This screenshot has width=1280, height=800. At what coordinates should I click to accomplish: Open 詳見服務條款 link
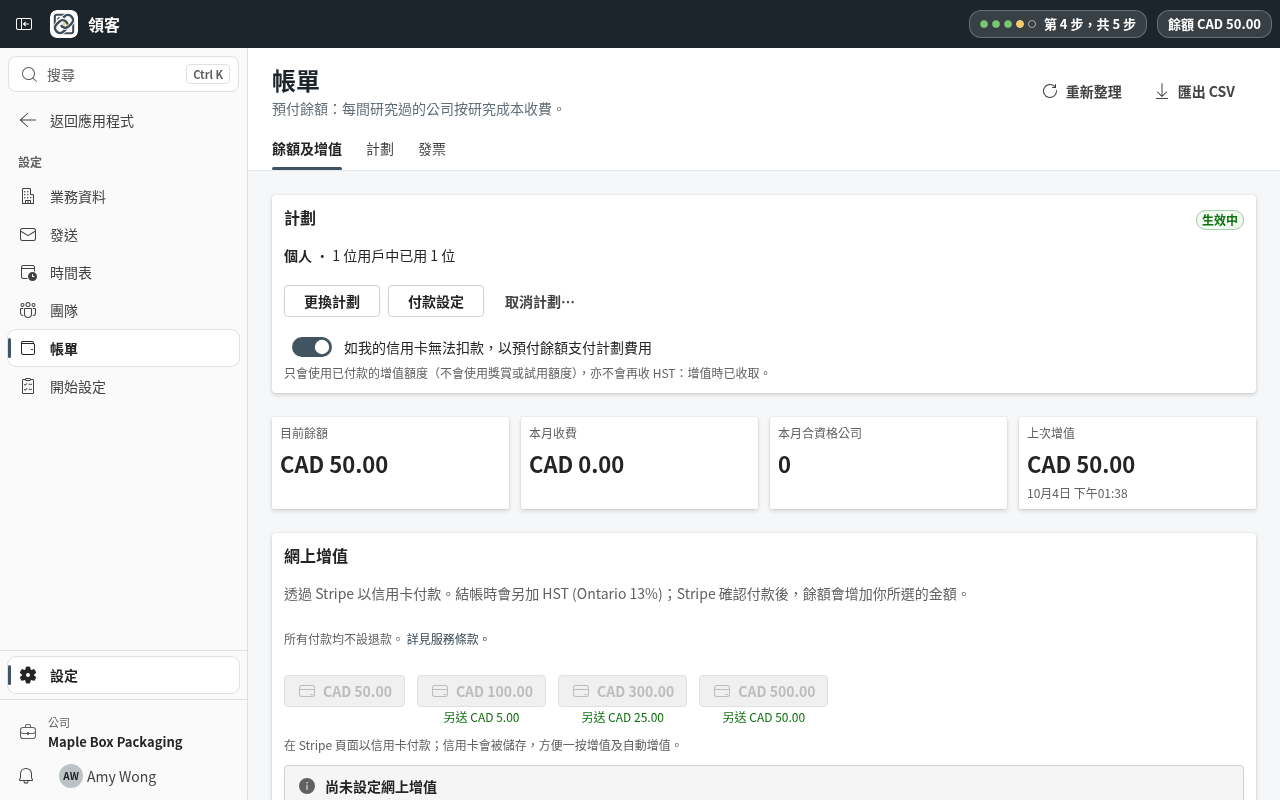coord(443,639)
